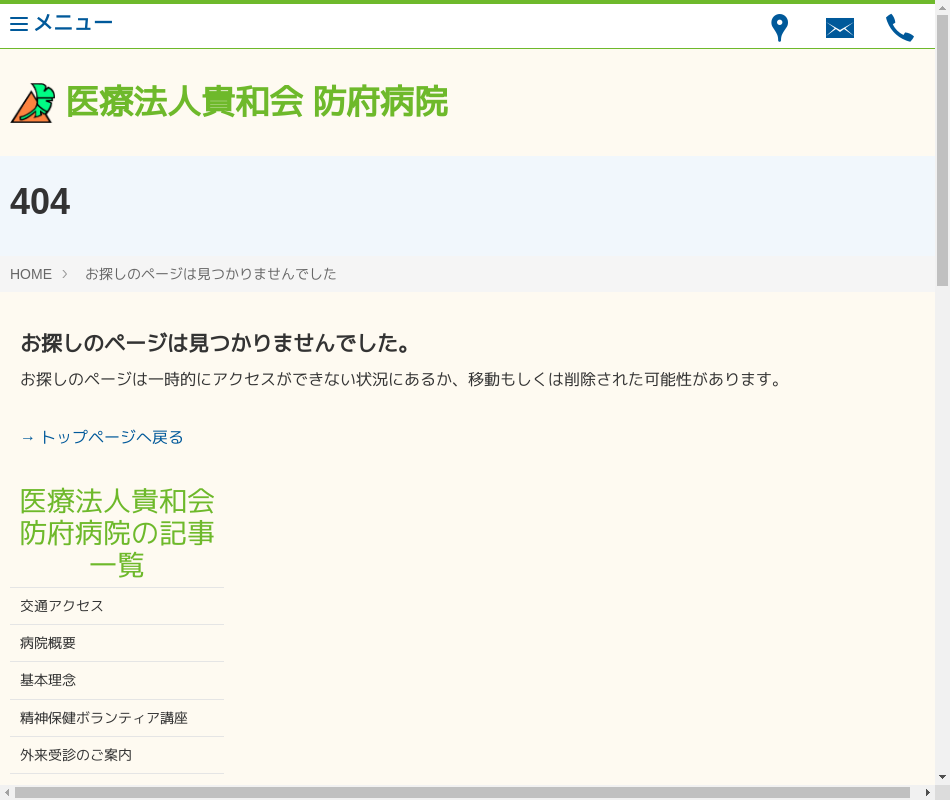Click the vertical scrollbar down arrow

coord(942,776)
